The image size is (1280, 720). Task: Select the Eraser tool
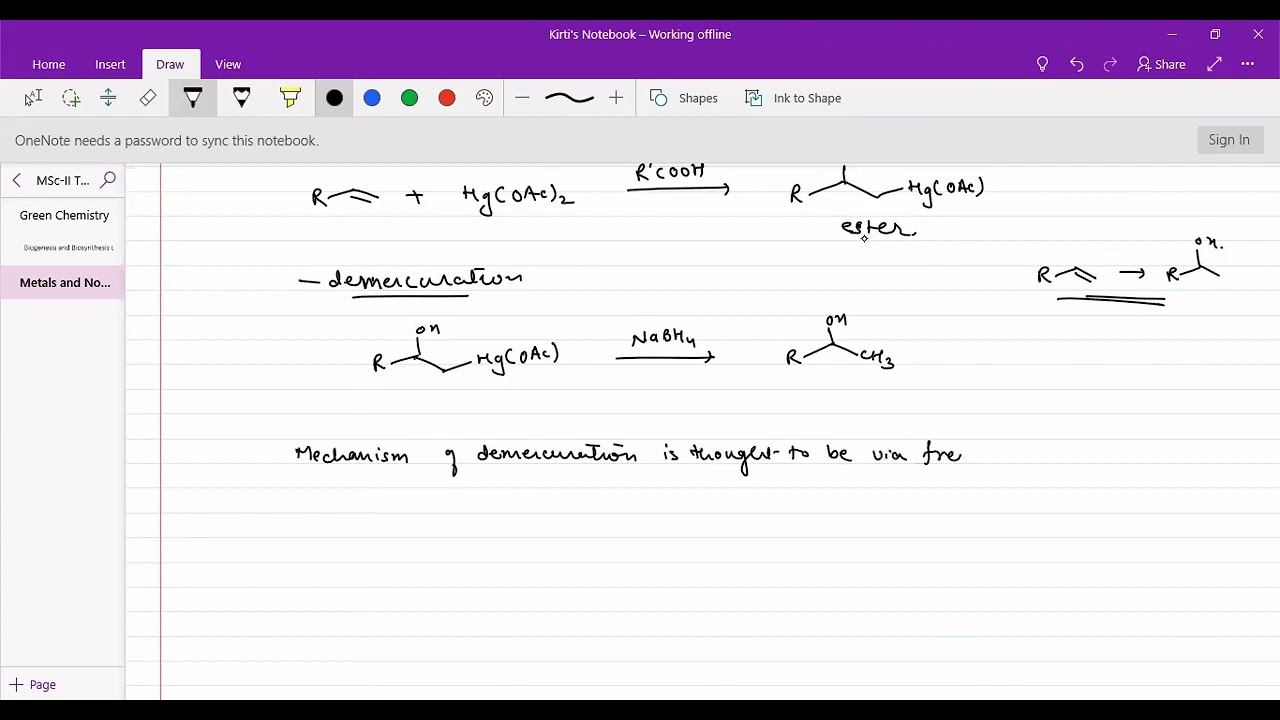click(x=148, y=98)
